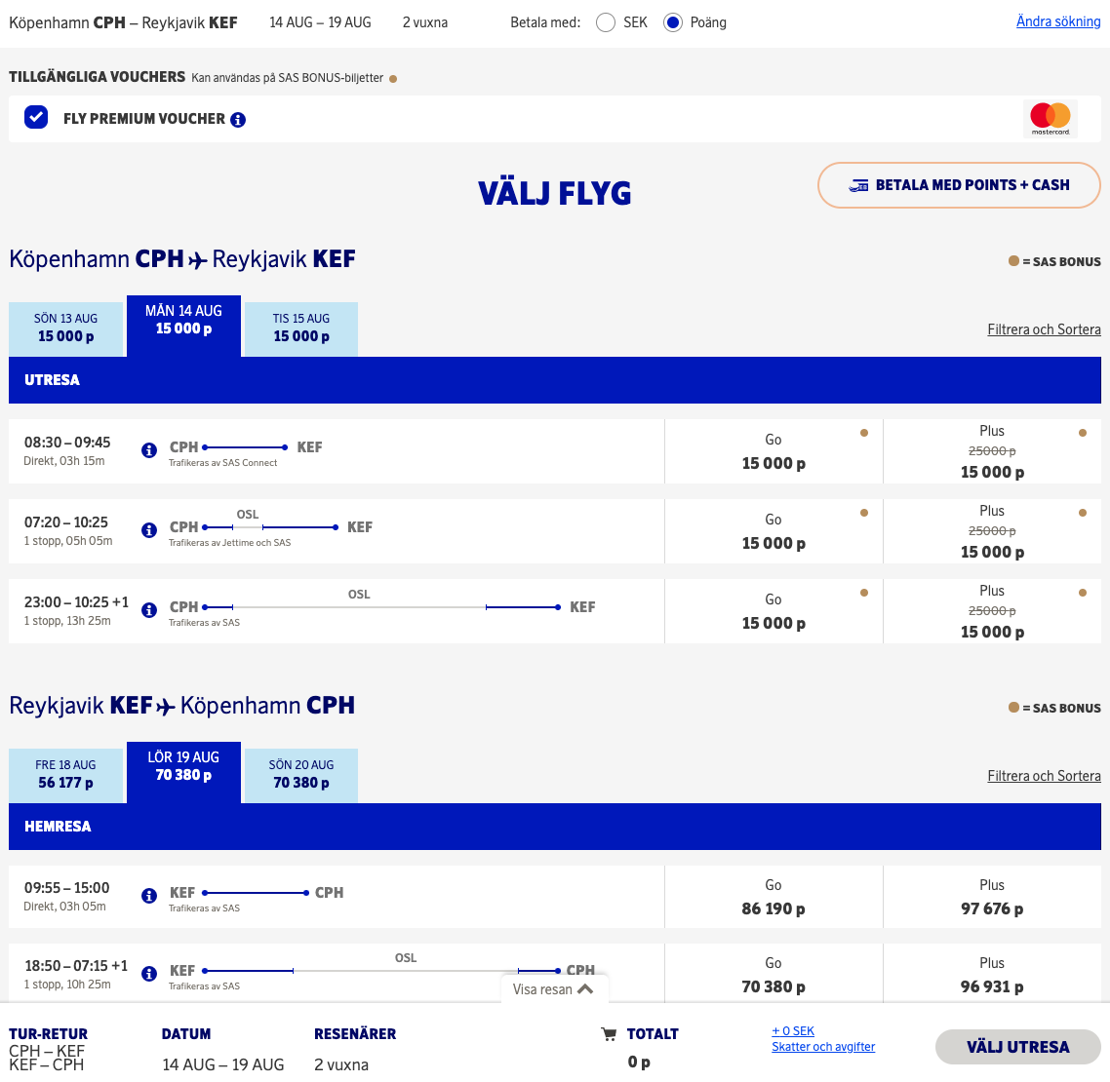Choose Plus 15 000 p for 08:30 direct flight
The image size is (1110, 1082).
pos(992,451)
